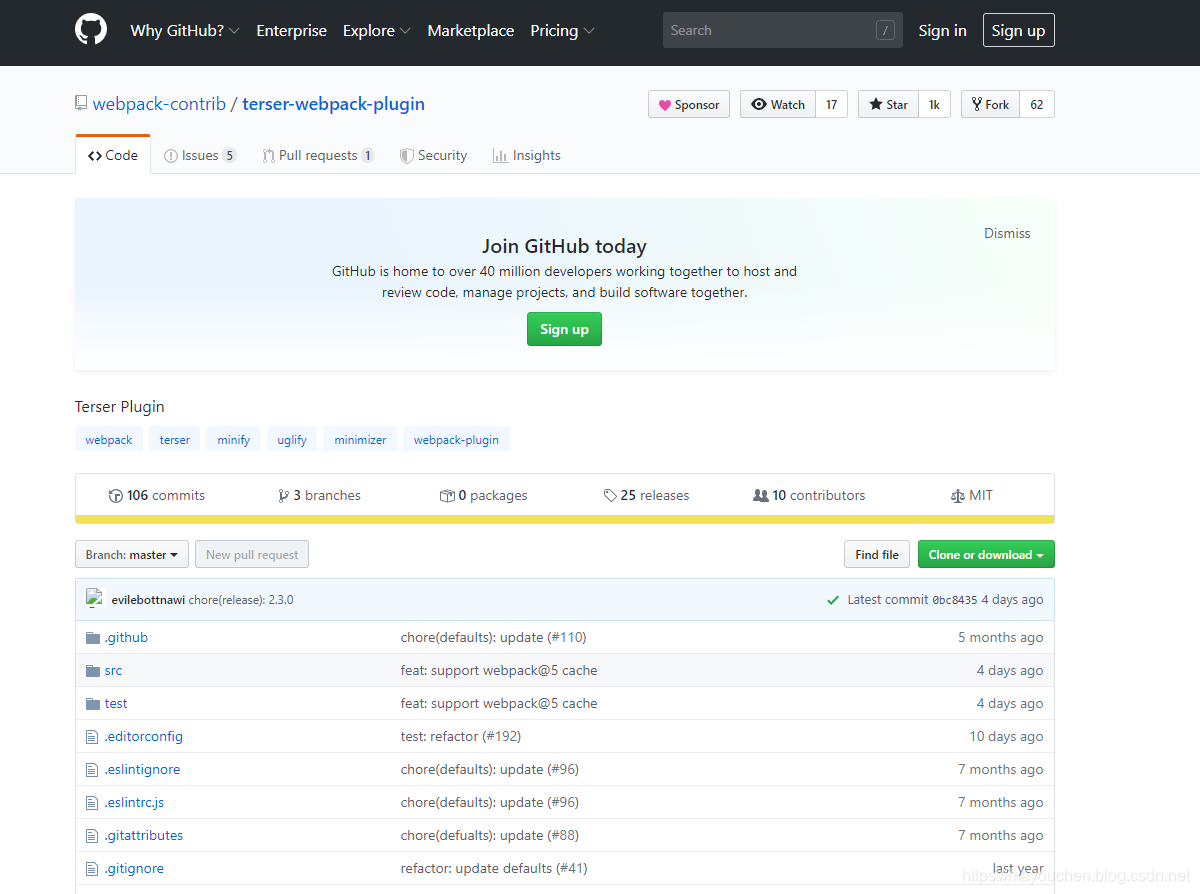Click the .gitattributes file icon
The width and height of the screenshot is (1200, 894).
pyautogui.click(x=92, y=835)
